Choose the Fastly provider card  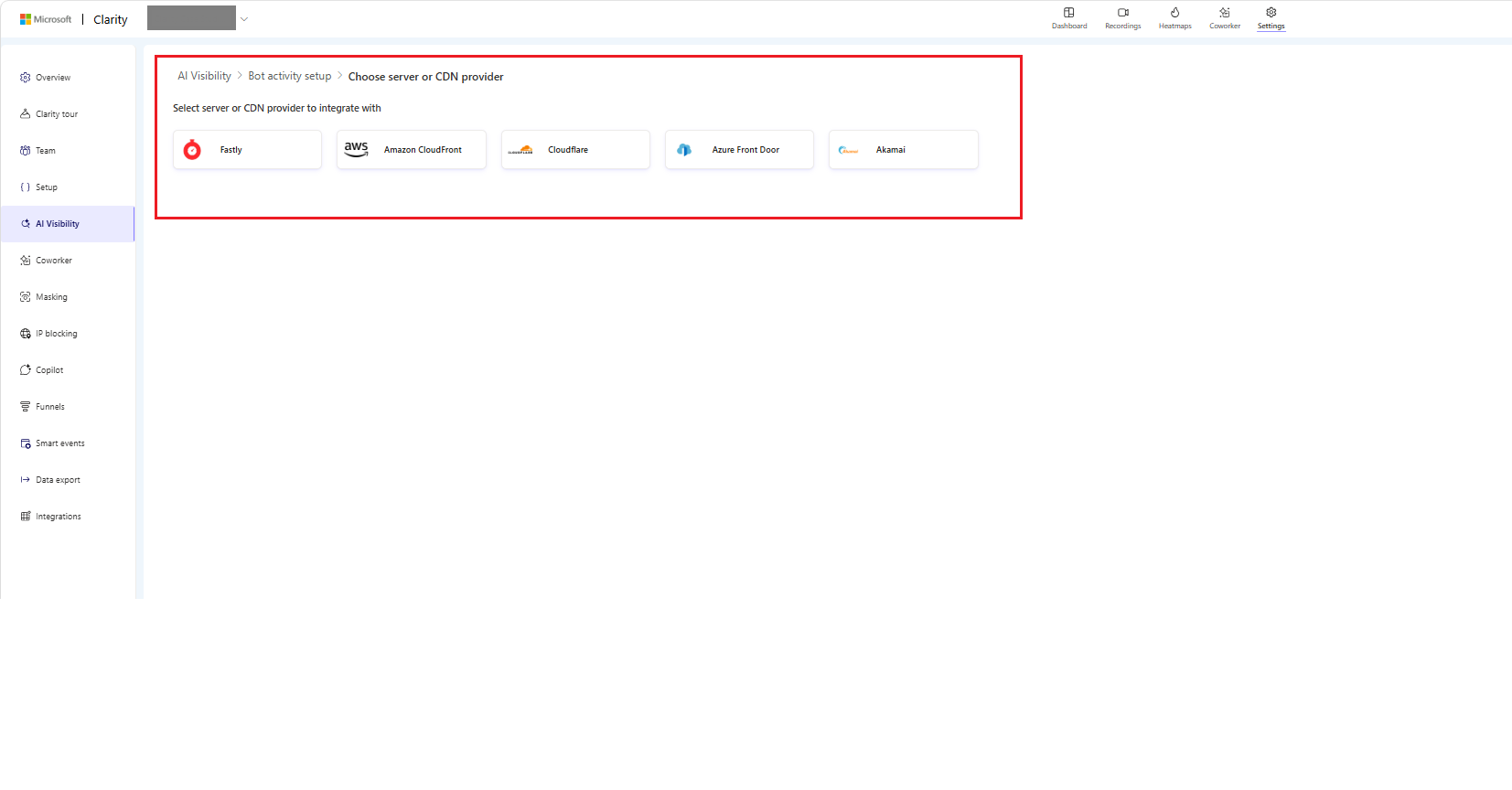(247, 150)
